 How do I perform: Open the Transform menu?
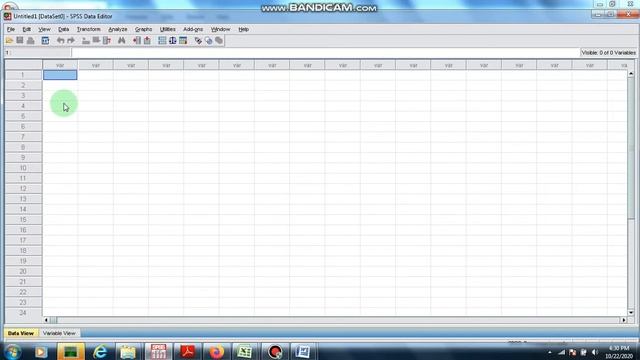(x=89, y=29)
